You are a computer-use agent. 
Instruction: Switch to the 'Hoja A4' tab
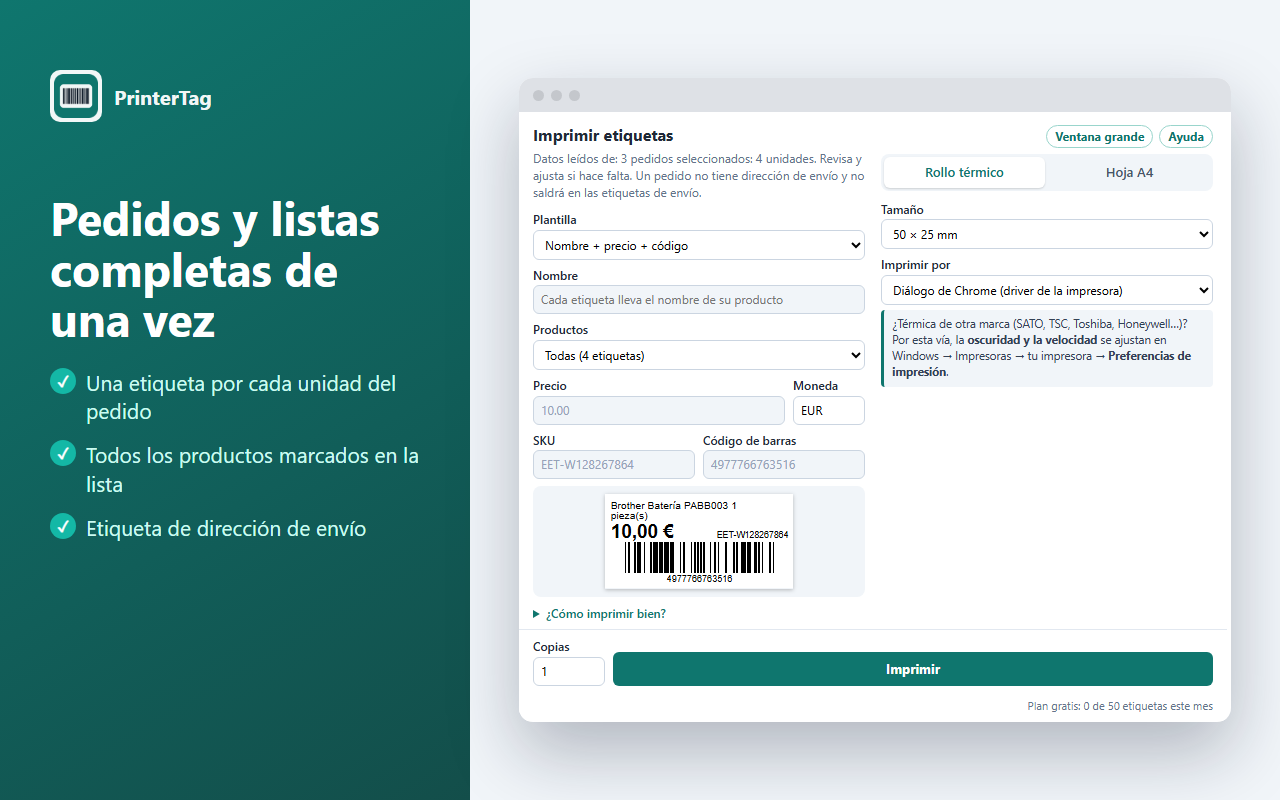[1129, 173]
